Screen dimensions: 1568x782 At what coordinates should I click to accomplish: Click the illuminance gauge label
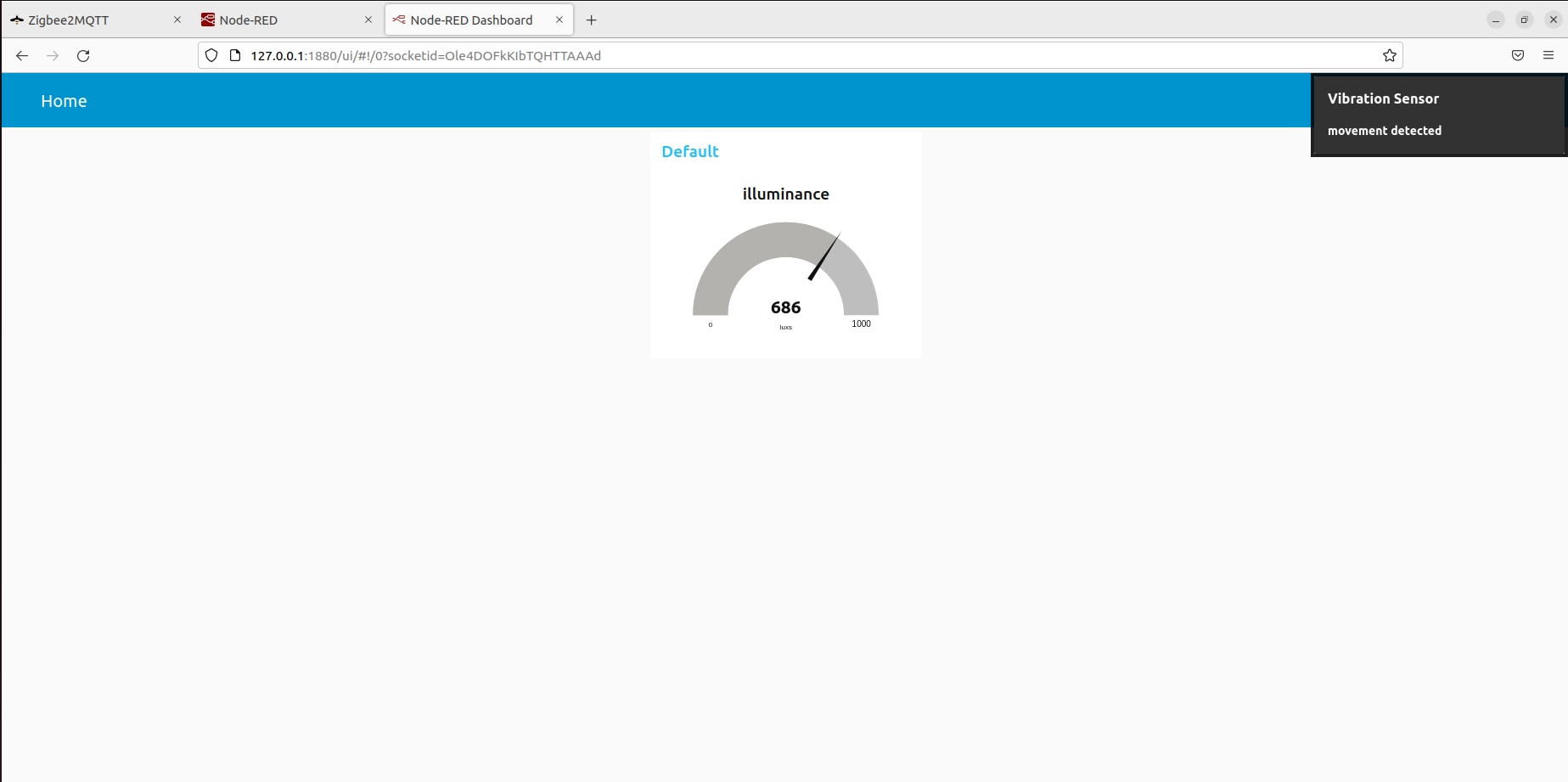[786, 194]
